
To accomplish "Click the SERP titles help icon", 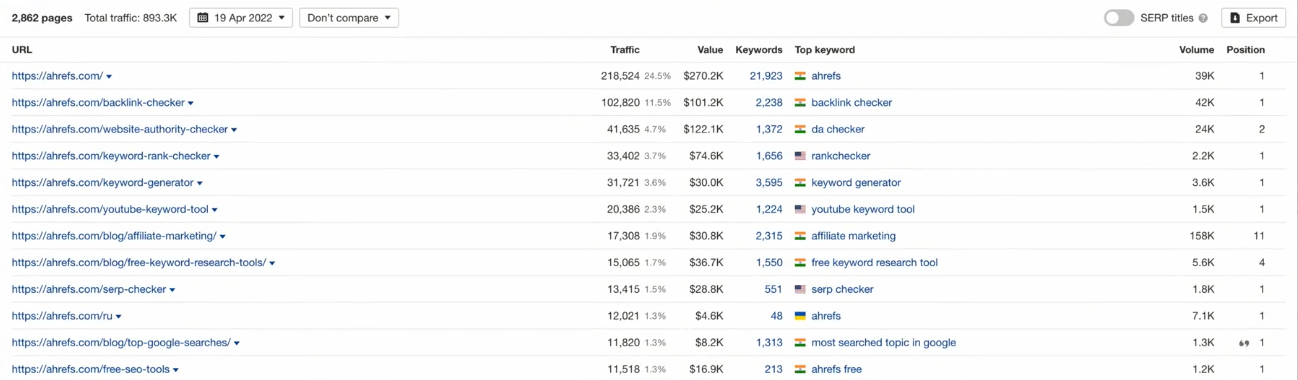I will coord(1203,18).
